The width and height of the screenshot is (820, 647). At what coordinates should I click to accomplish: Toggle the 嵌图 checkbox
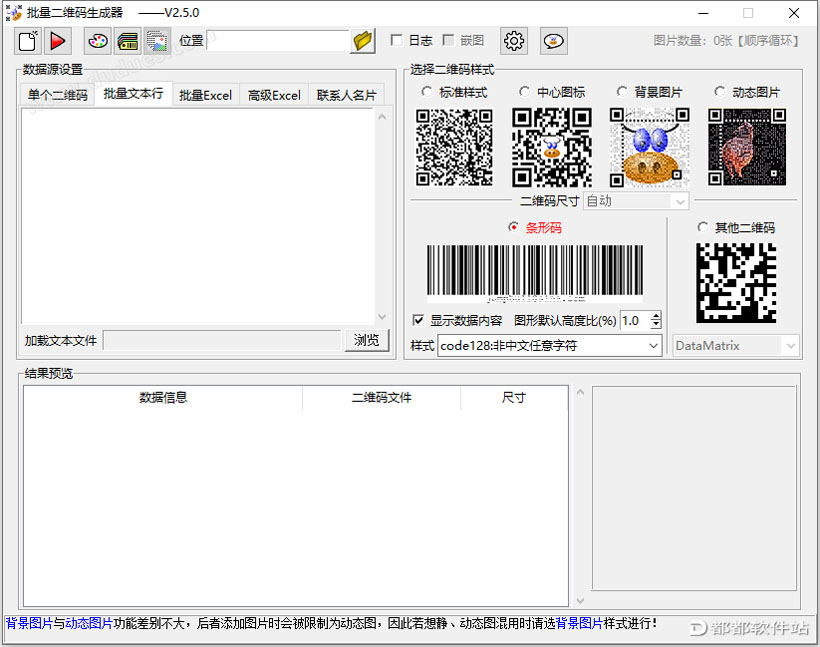click(448, 40)
